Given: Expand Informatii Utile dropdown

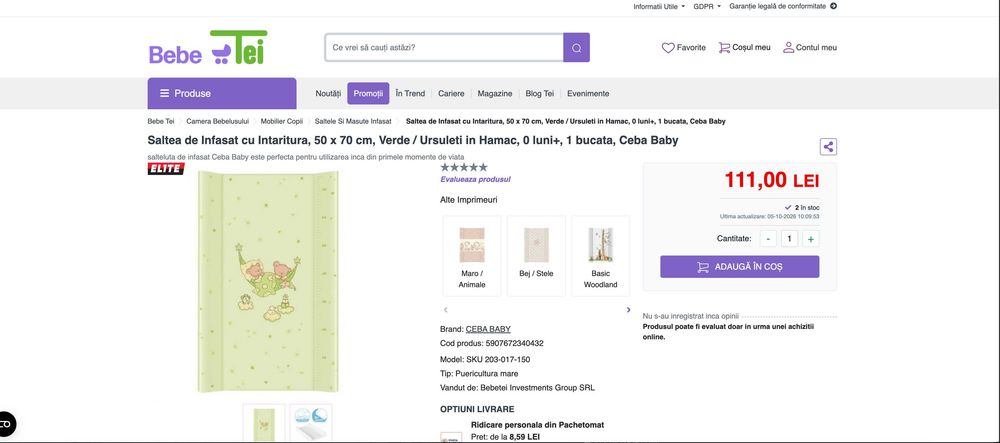Looking at the screenshot, I should tap(659, 6).
